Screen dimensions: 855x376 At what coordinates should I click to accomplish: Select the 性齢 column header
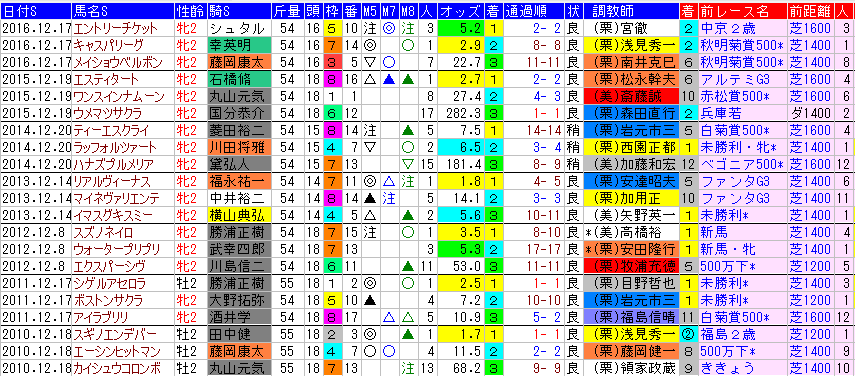pyautogui.click(x=190, y=11)
